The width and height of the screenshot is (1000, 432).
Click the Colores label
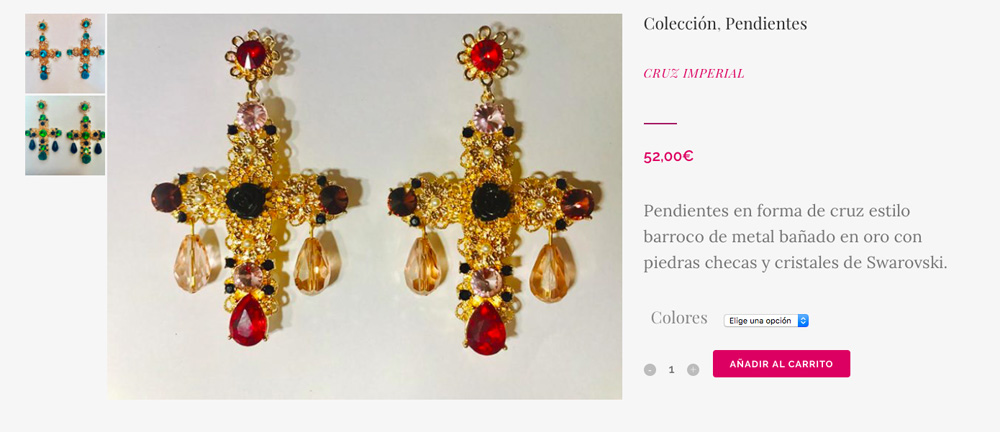click(679, 318)
